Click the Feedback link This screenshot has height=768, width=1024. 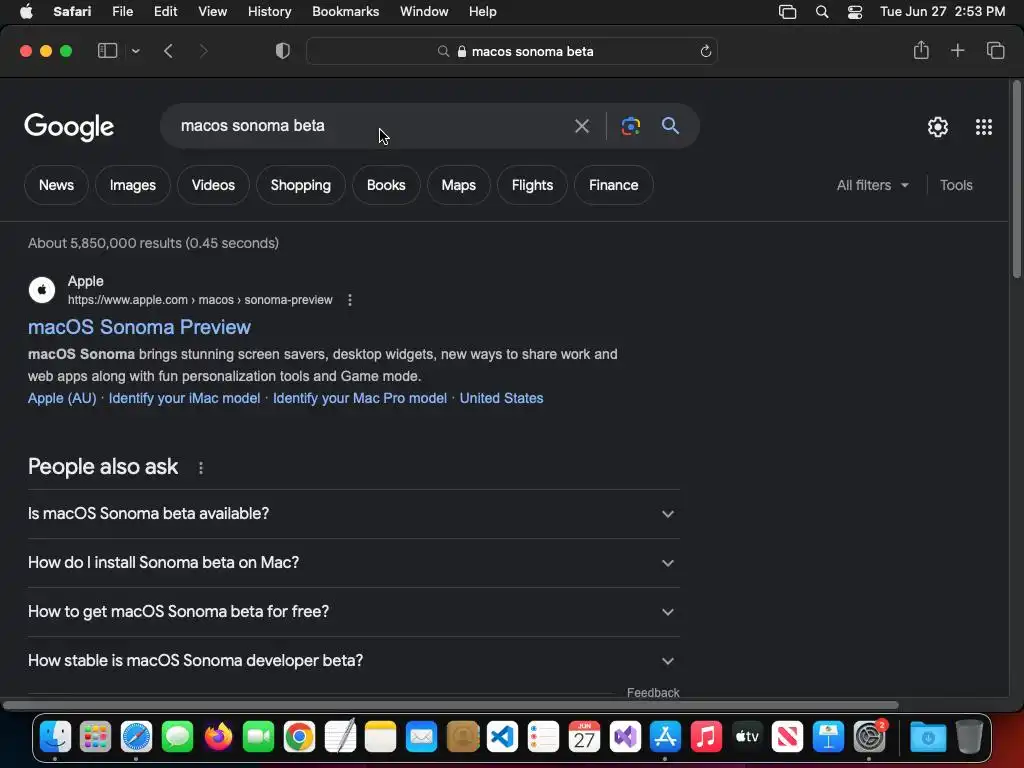pyautogui.click(x=653, y=693)
